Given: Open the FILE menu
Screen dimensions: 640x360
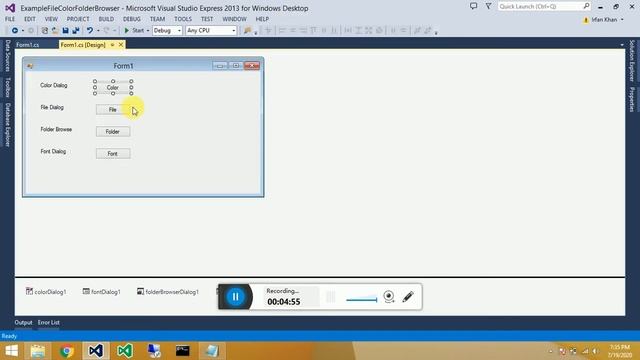Looking at the screenshot, I should pyautogui.click(x=10, y=19).
